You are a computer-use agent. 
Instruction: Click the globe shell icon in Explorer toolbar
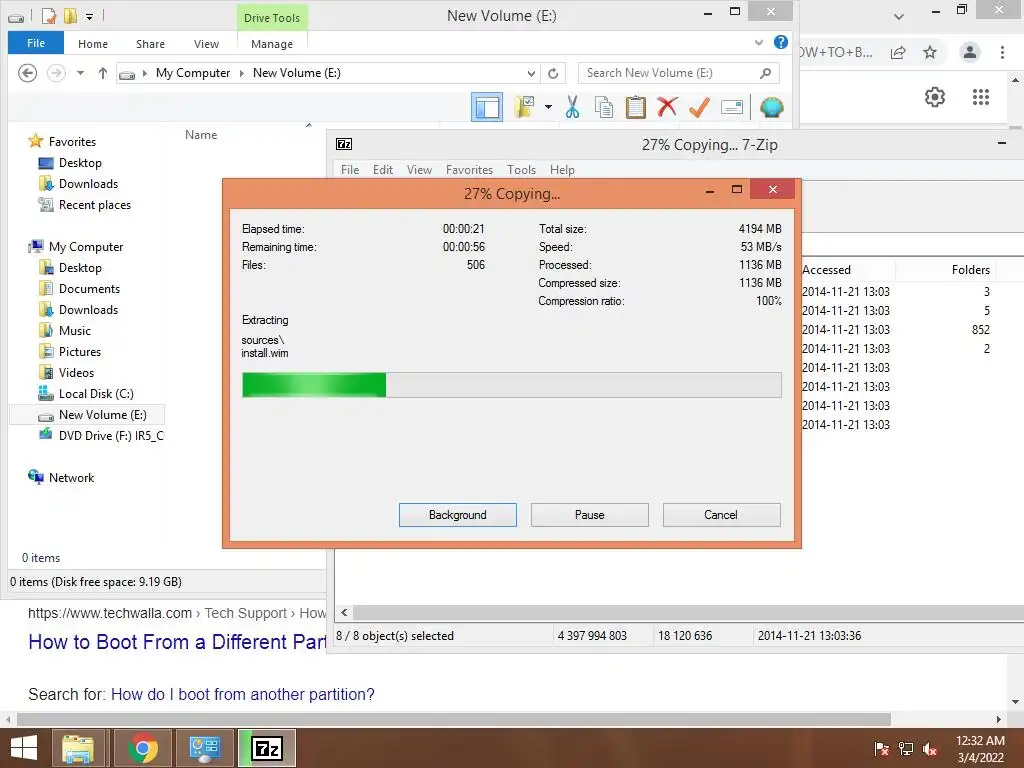point(771,107)
